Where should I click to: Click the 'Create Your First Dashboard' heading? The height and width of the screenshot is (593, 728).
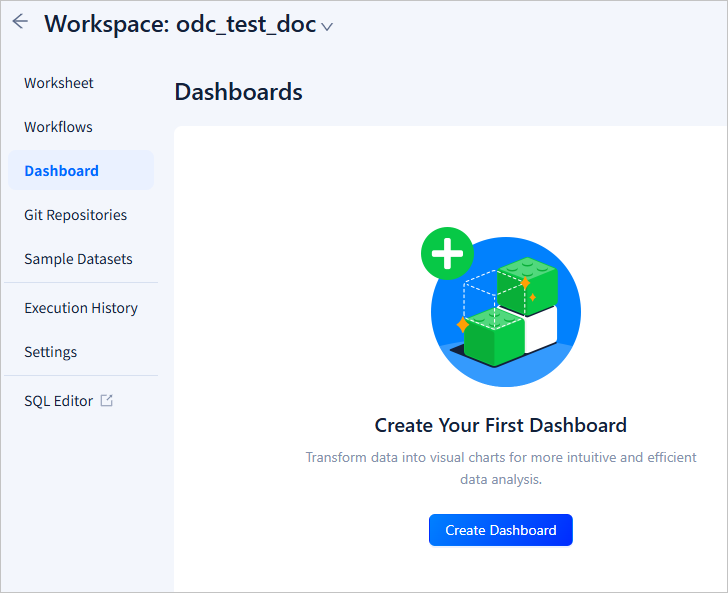[500, 425]
